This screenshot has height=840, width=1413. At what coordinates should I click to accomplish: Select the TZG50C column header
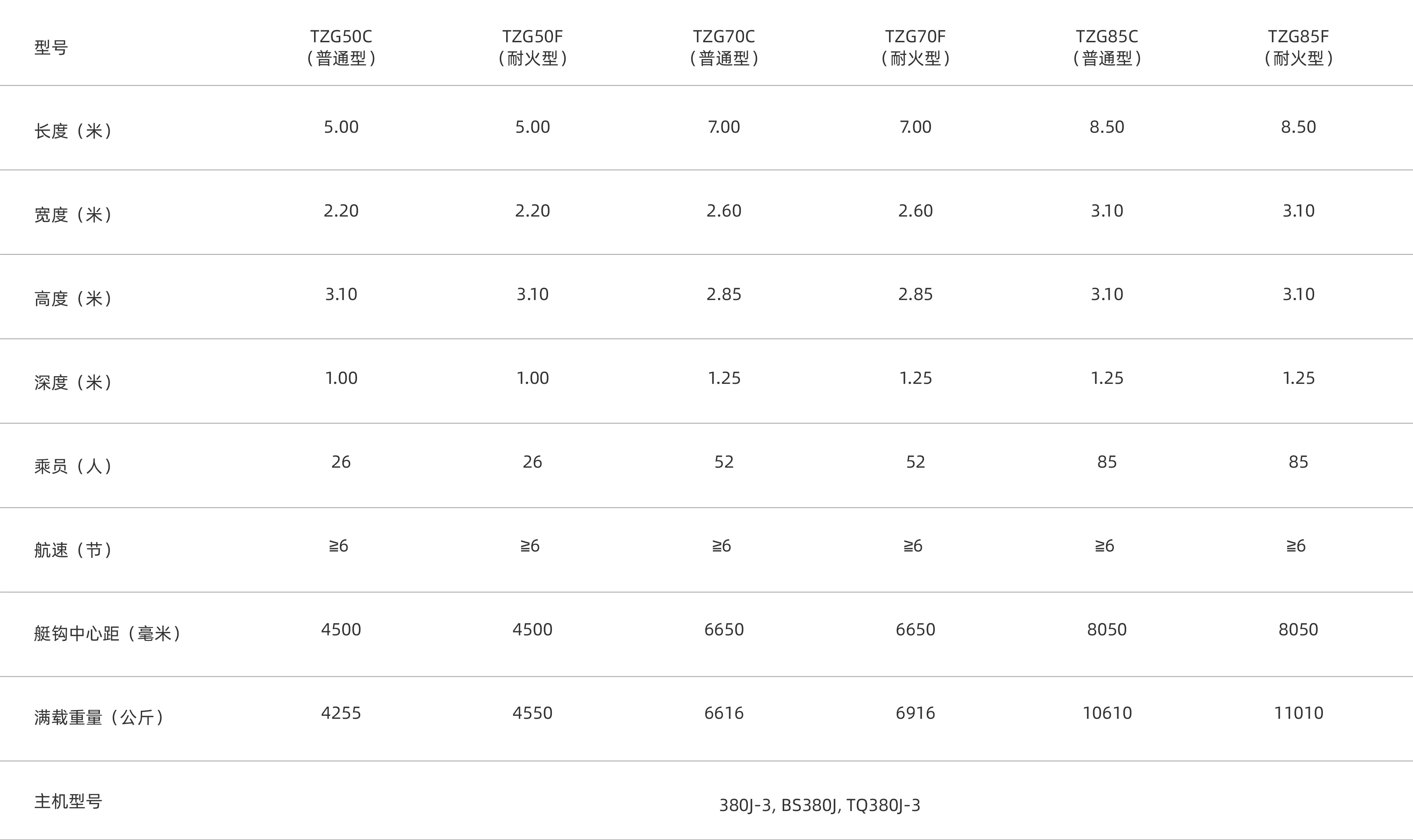pyautogui.click(x=341, y=47)
